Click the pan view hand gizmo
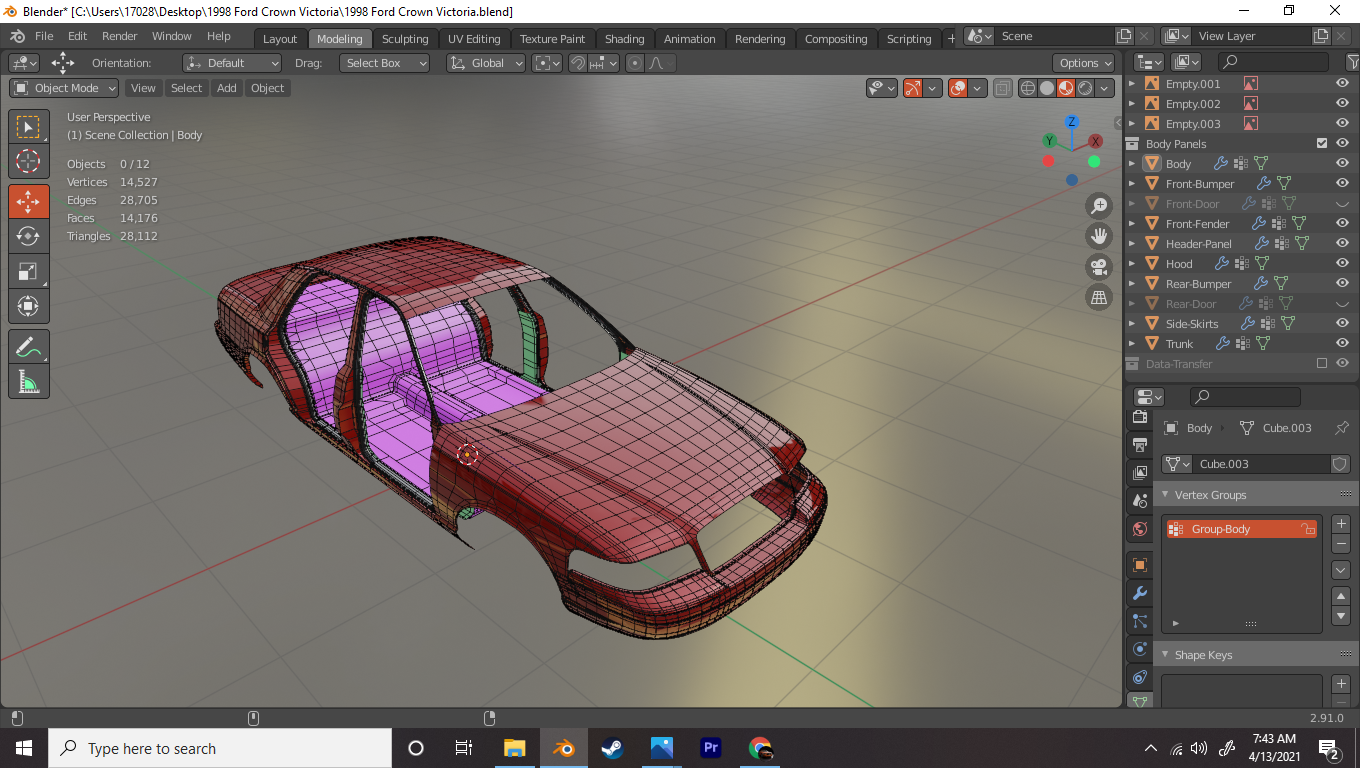The width and height of the screenshot is (1360, 768). coord(1099,236)
